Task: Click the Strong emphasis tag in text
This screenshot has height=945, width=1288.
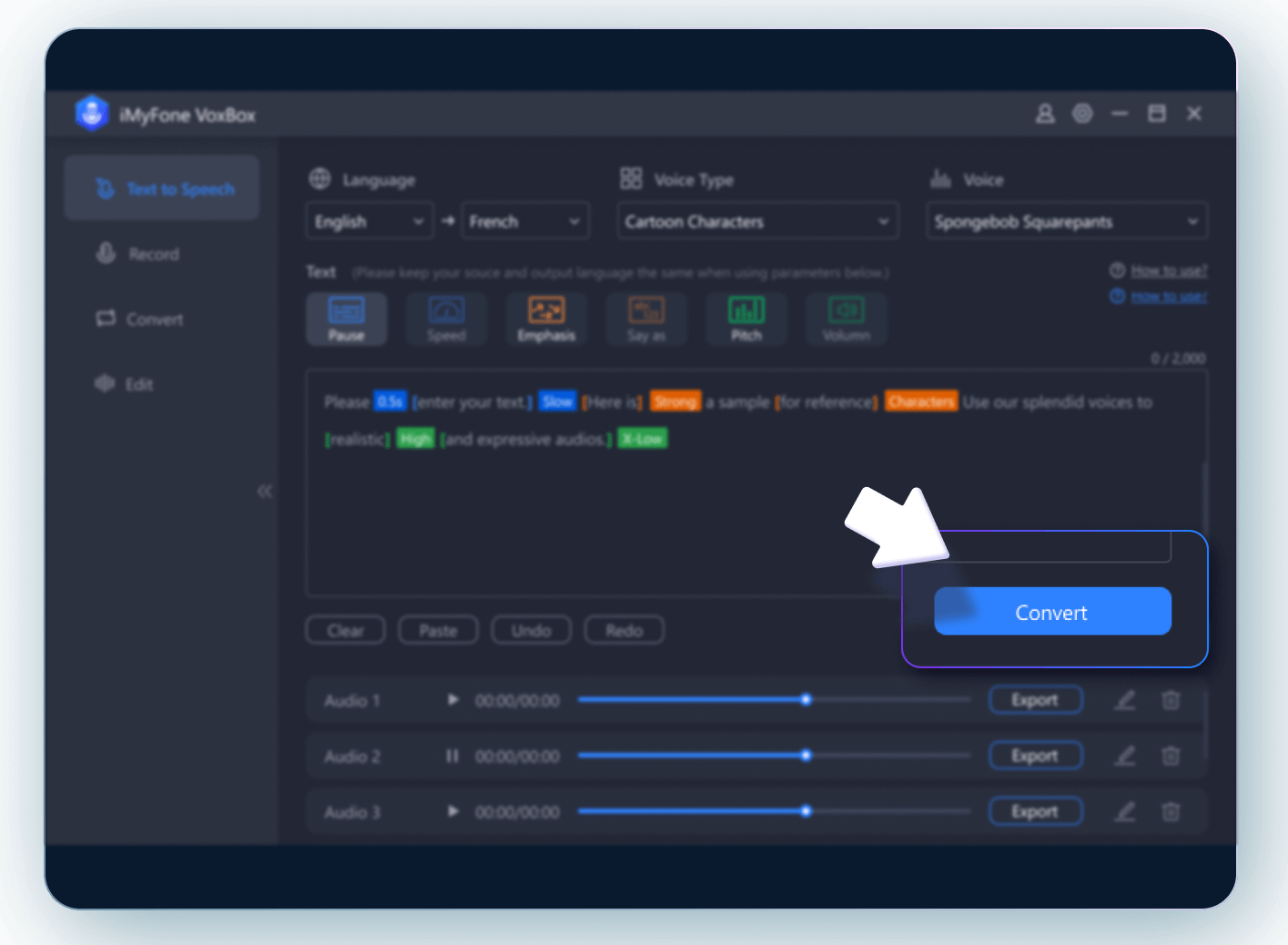Action: pyautogui.click(x=675, y=401)
